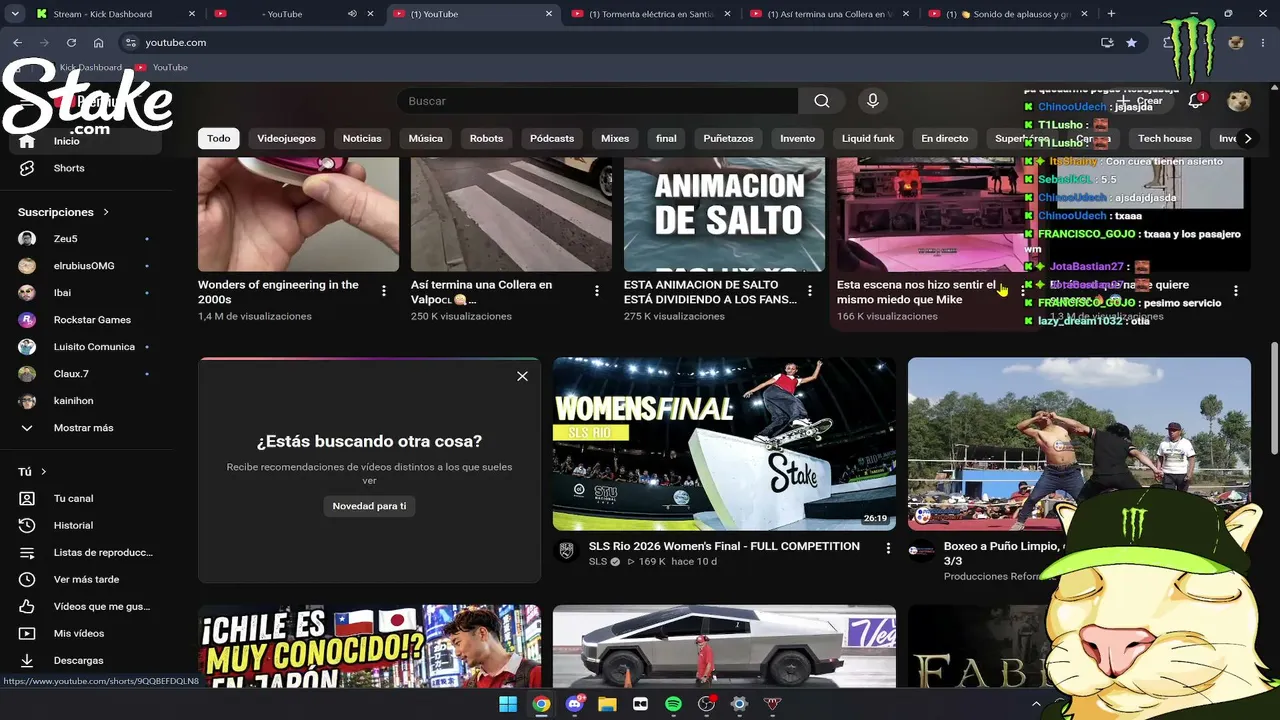Open the Boxeo a Puño Limpio thumbnail
Viewport: 1280px width, 720px height.
[1079, 444]
